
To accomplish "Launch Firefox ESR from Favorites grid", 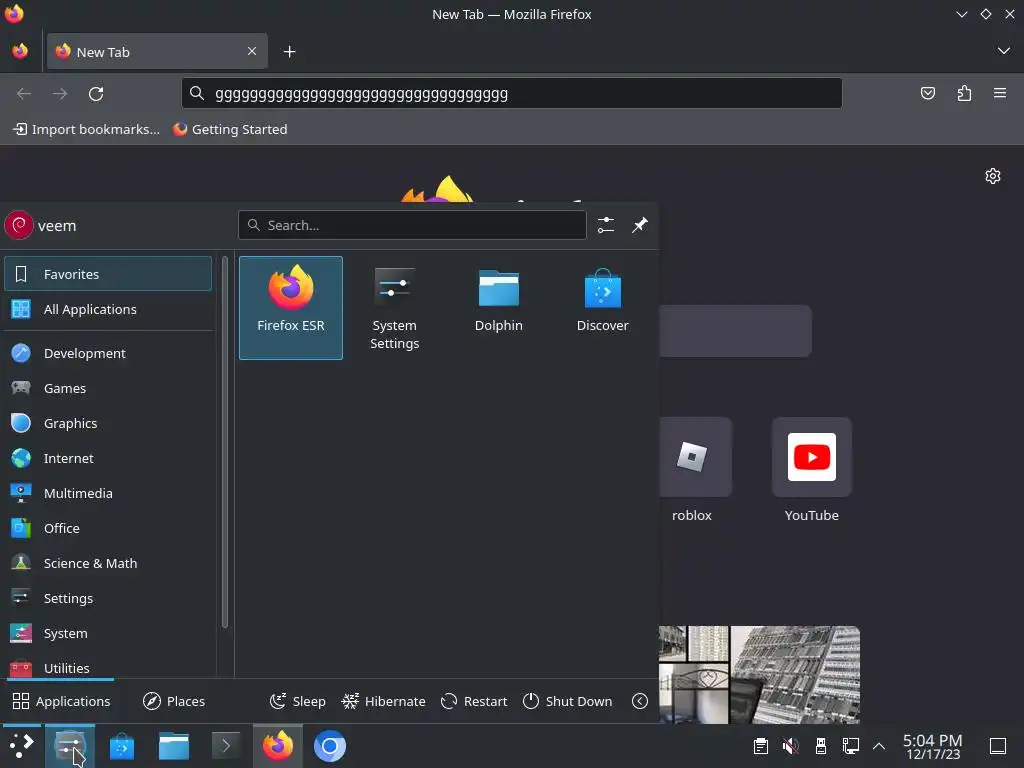I will coord(291,308).
